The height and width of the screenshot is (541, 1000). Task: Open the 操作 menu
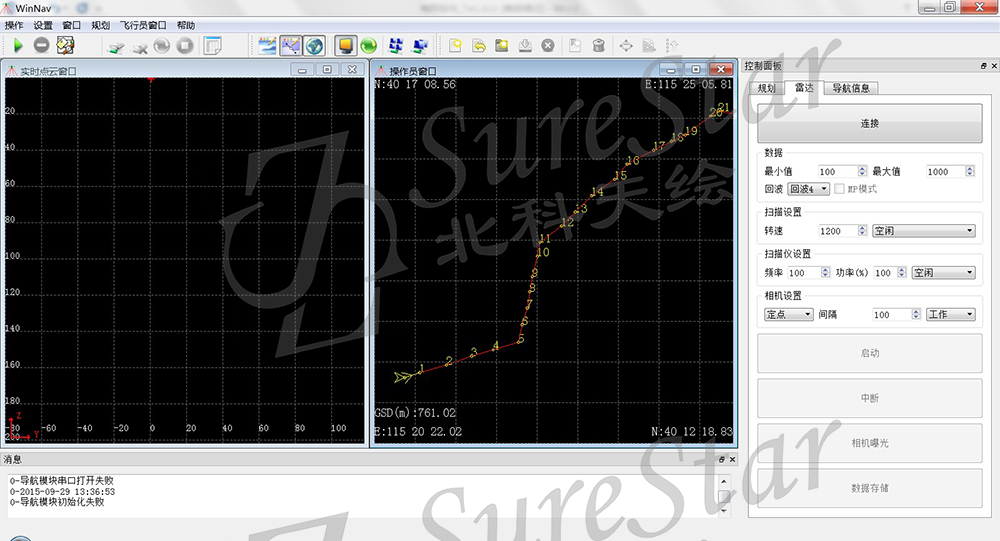(14, 26)
